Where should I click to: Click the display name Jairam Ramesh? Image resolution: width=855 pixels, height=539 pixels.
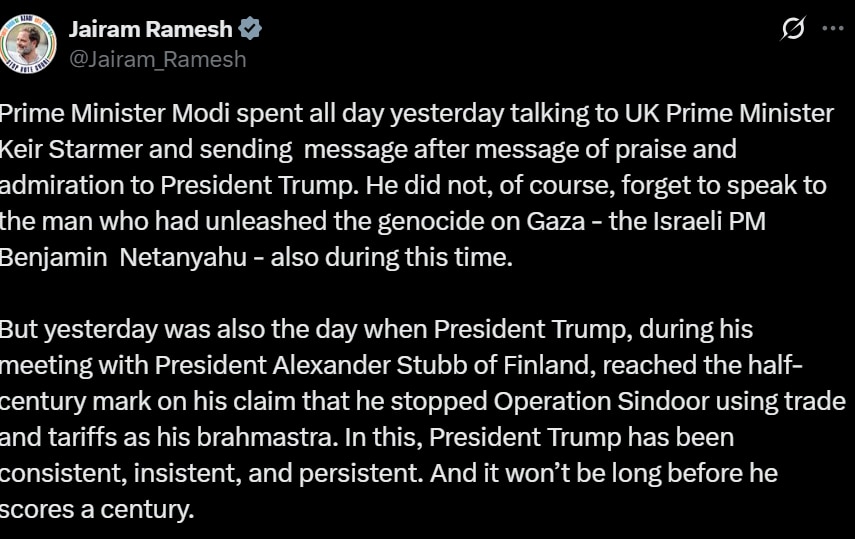pyautogui.click(x=150, y=29)
